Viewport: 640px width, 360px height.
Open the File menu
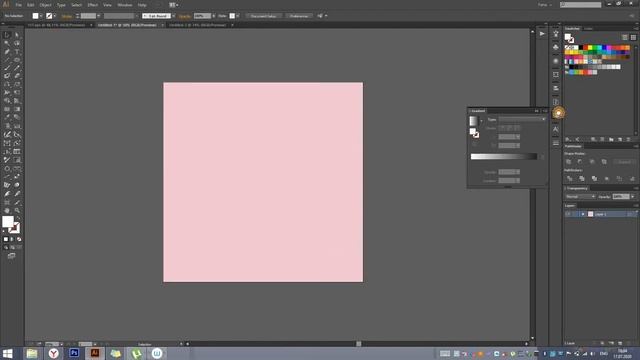point(19,5)
